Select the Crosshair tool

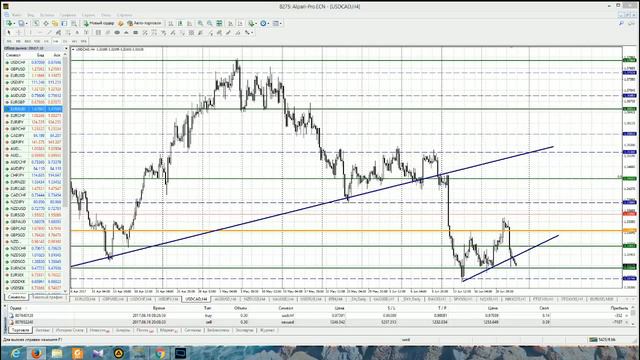19,33
